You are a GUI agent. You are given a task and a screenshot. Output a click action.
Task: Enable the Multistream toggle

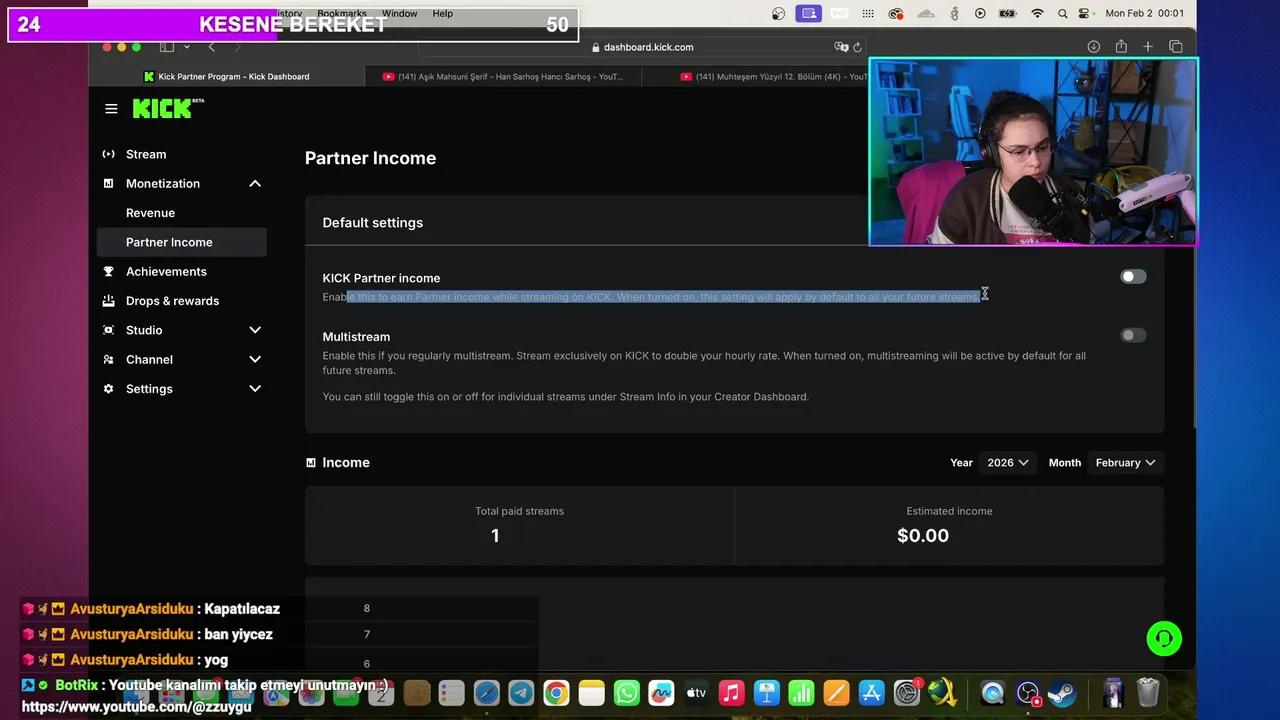1133,336
